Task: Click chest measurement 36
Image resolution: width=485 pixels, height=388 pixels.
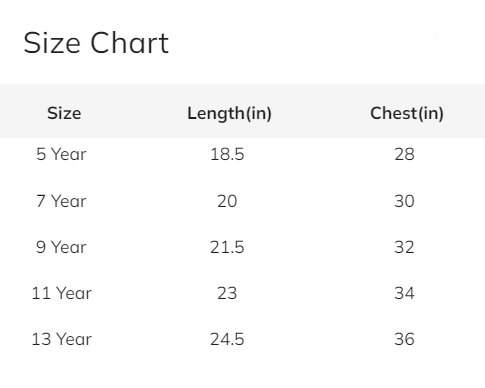Action: [404, 339]
